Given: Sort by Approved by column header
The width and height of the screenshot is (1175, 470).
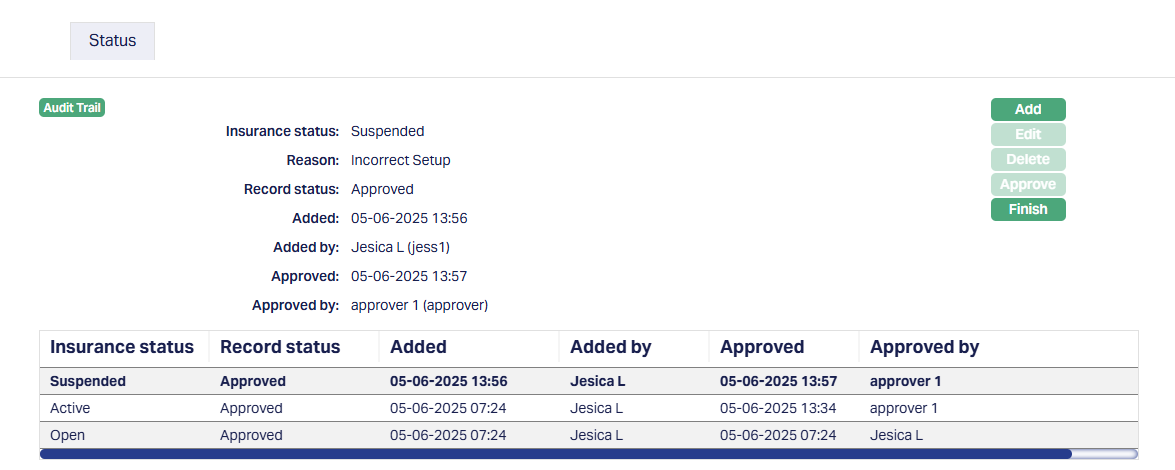Looking at the screenshot, I should point(924,347).
